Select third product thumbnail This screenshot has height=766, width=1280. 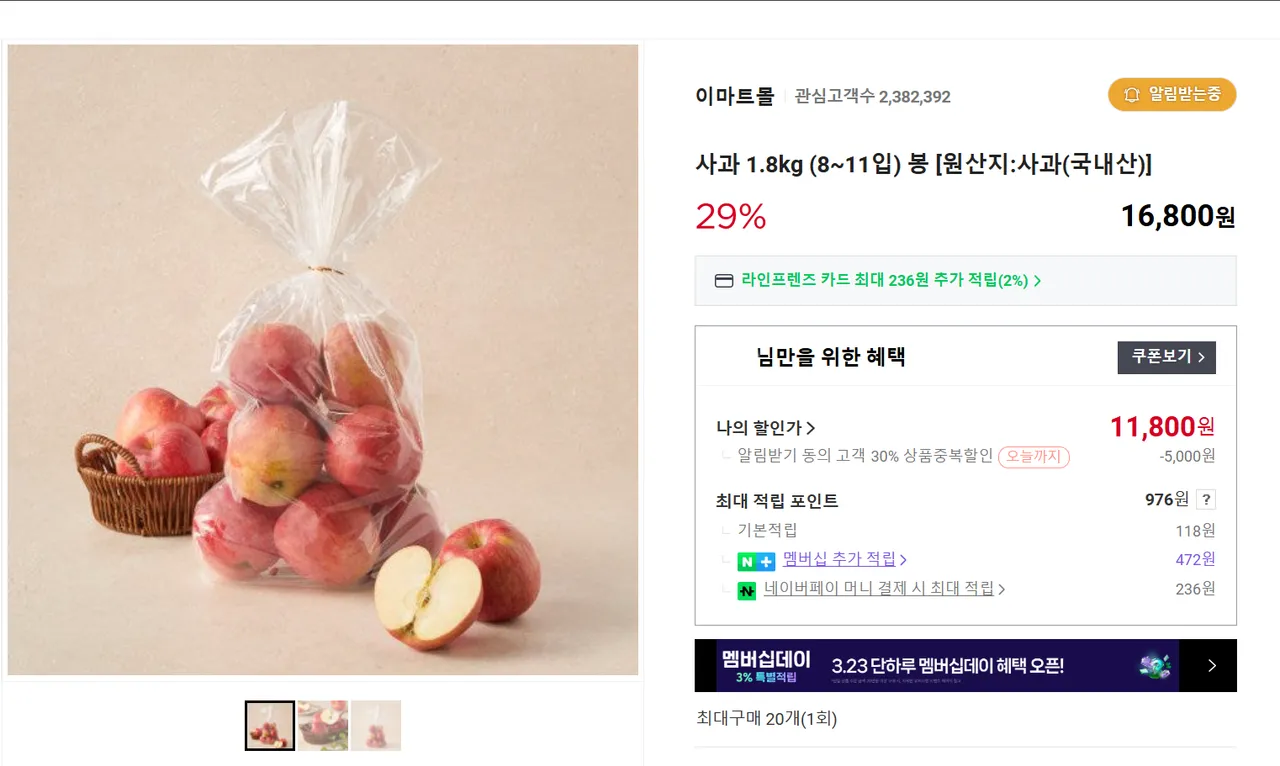tap(376, 726)
